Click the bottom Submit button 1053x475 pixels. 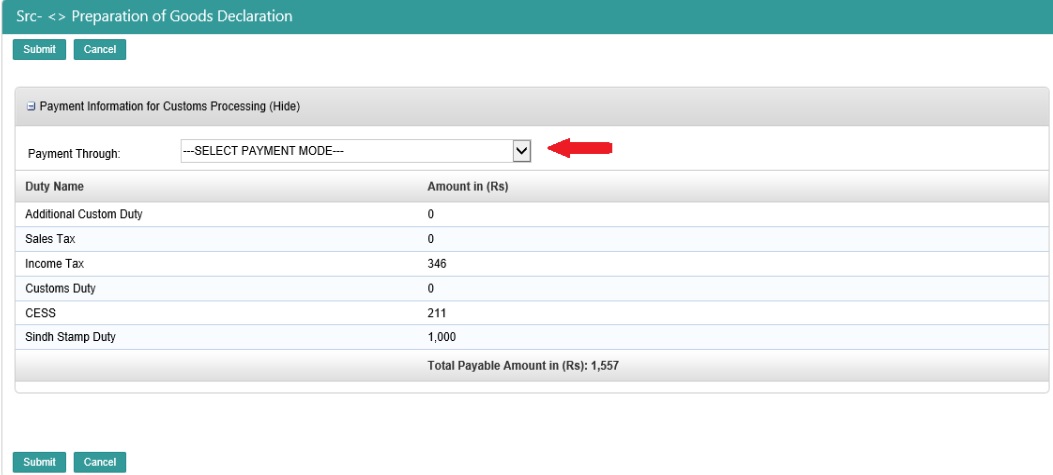pyautogui.click(x=39, y=462)
